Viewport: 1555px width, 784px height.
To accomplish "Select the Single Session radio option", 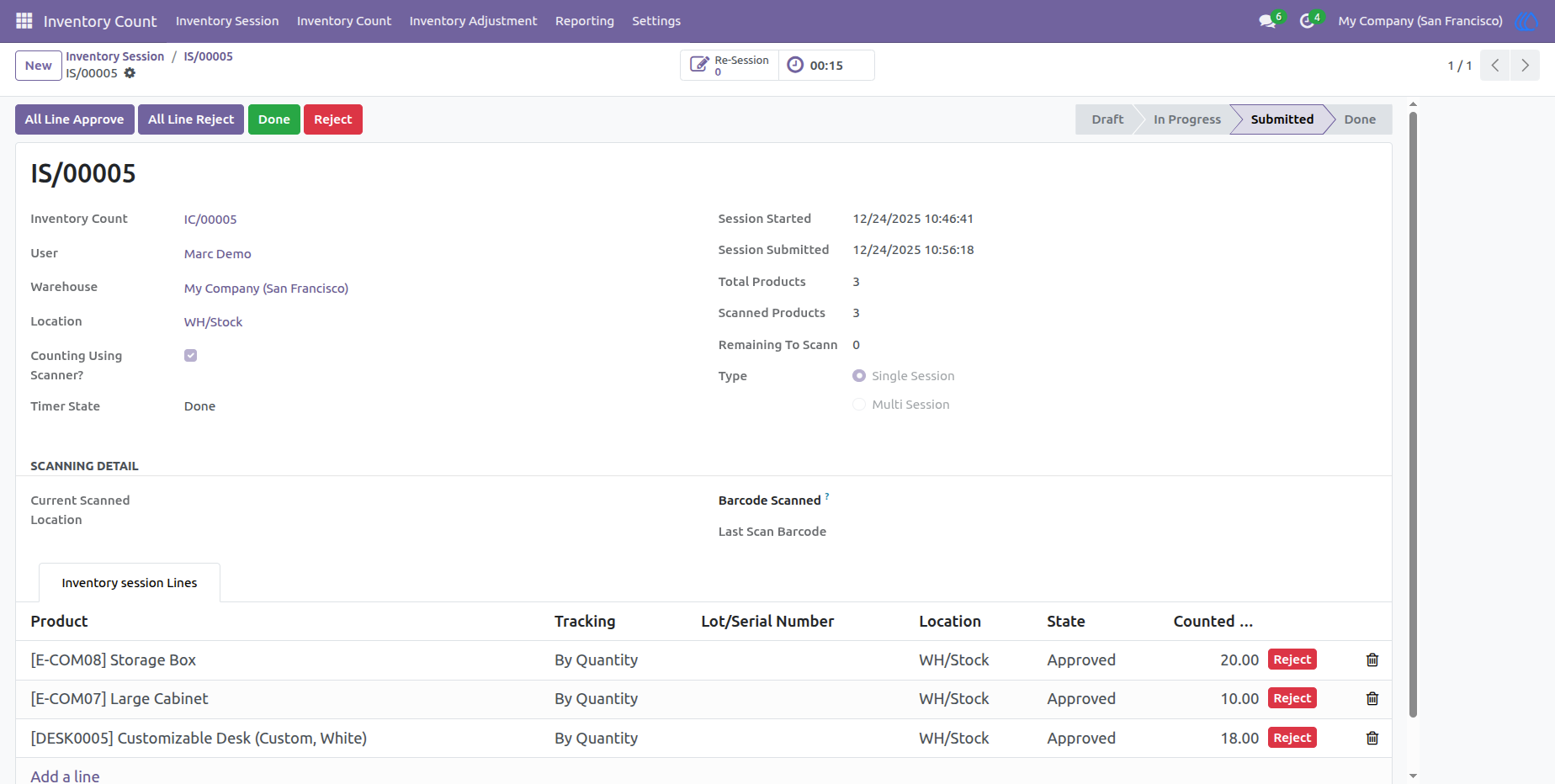I will click(859, 376).
